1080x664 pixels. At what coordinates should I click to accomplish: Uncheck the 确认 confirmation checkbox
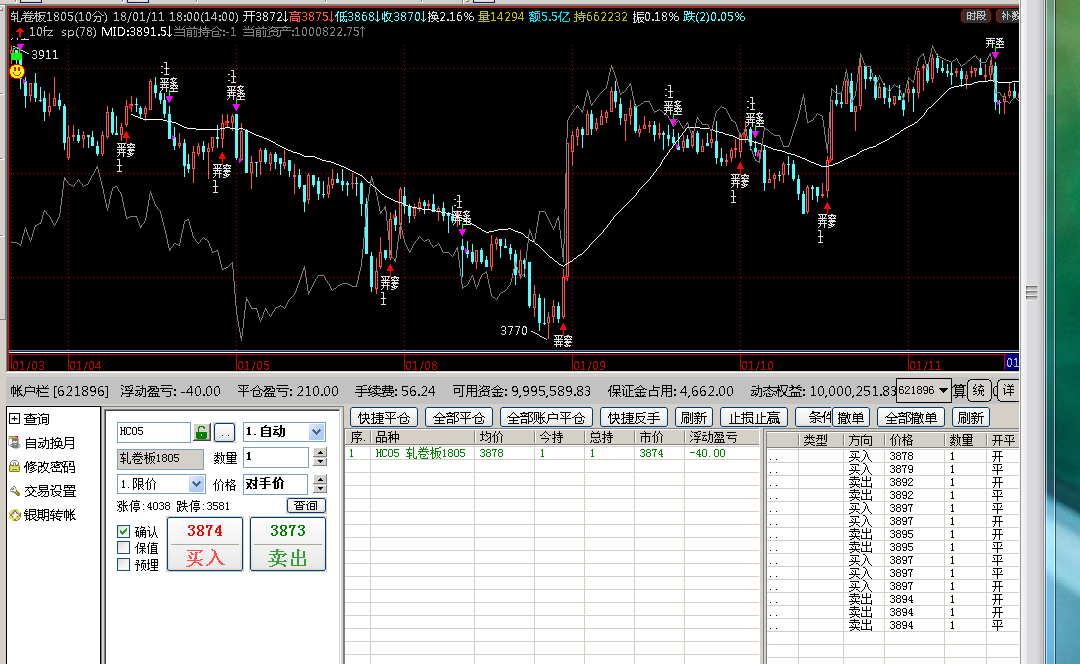click(x=124, y=532)
